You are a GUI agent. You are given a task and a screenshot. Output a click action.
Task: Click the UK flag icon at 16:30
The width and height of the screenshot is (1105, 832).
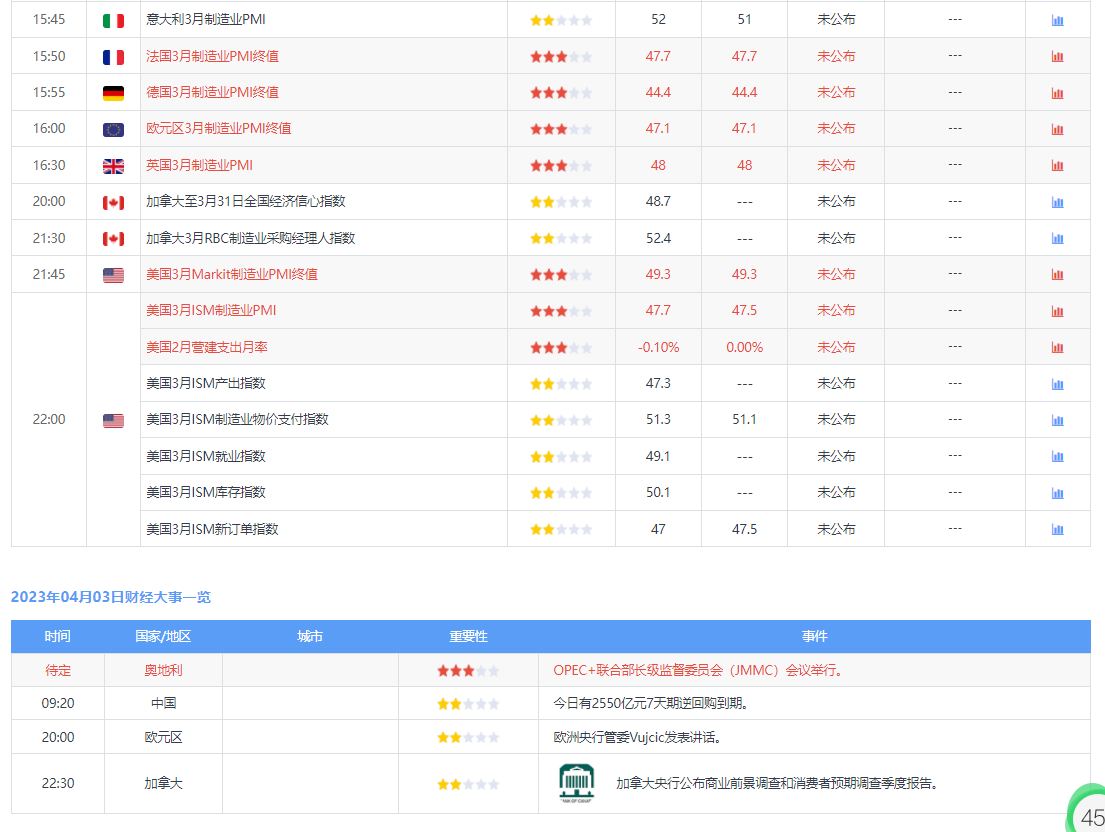coord(113,166)
